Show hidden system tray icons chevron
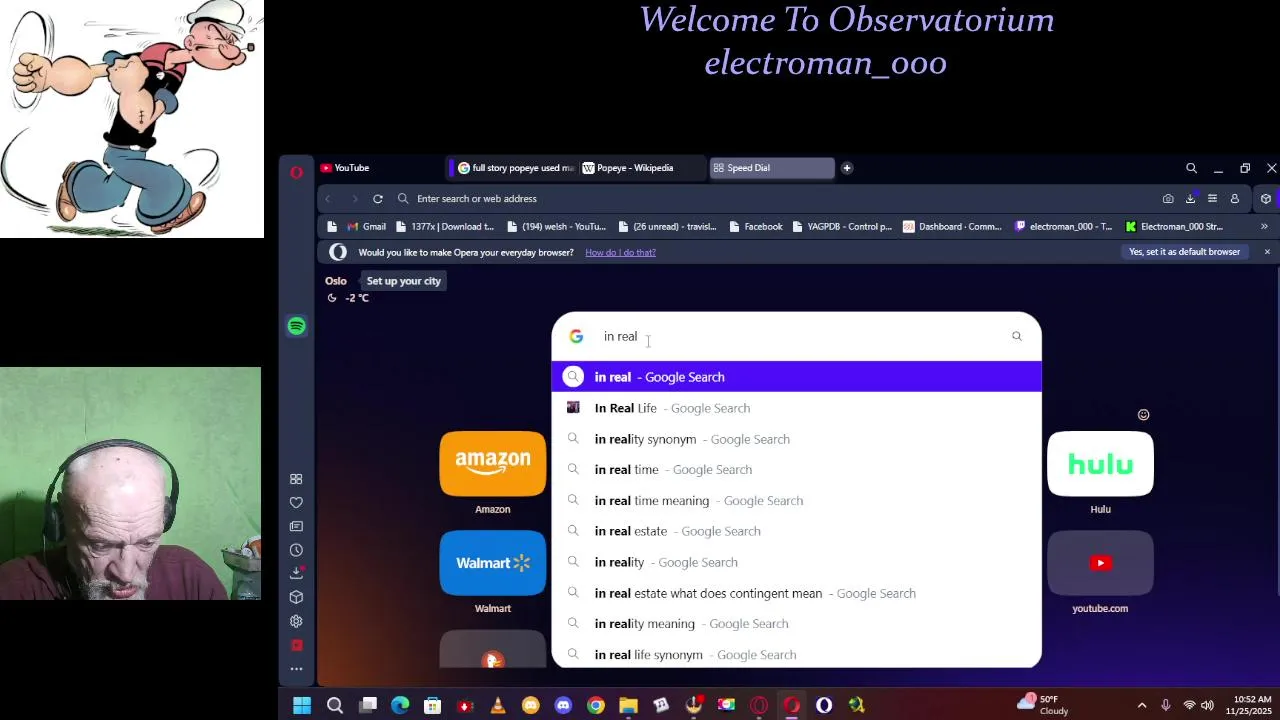The height and width of the screenshot is (720, 1280). pos(1142,705)
